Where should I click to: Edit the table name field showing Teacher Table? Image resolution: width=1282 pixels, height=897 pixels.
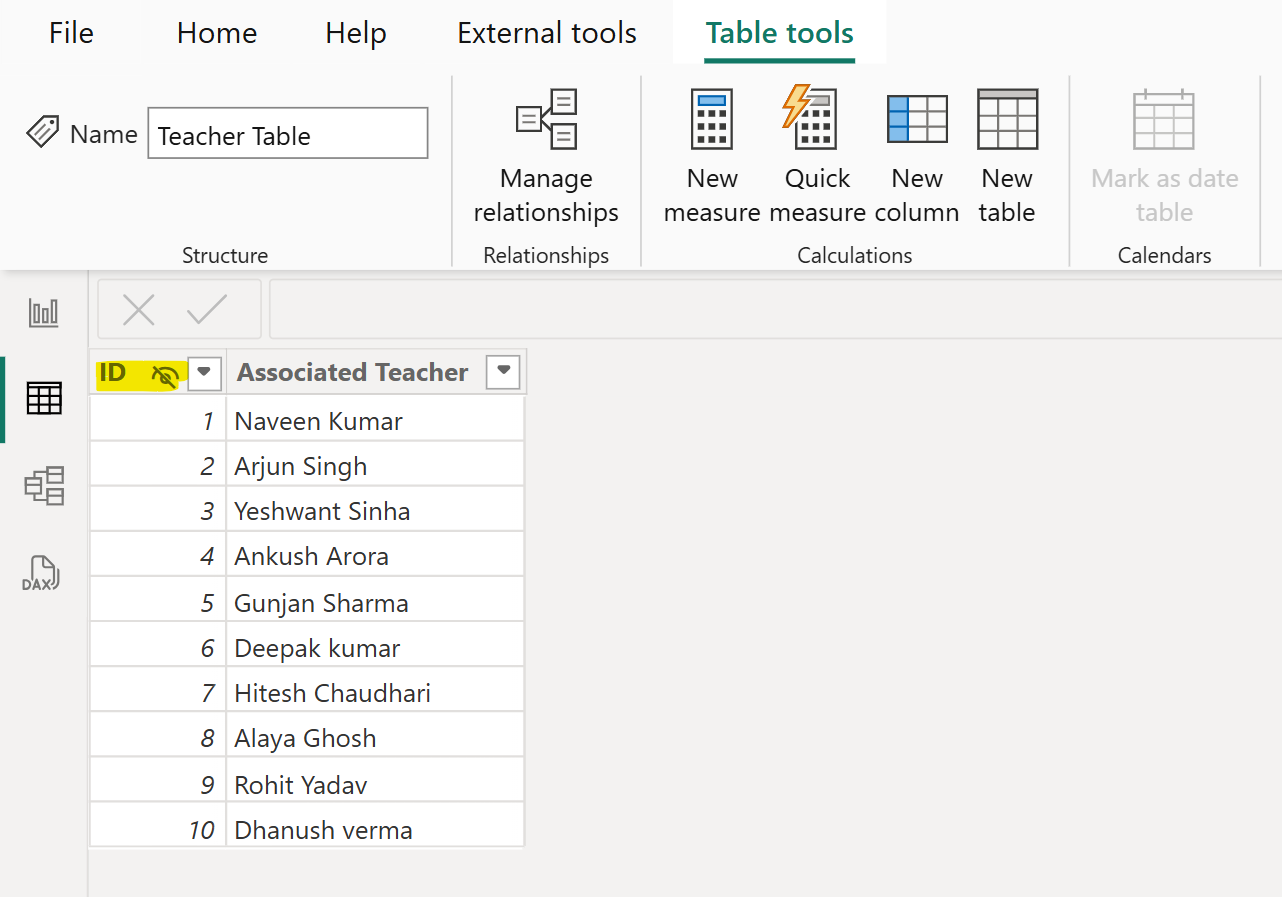[x=287, y=132]
